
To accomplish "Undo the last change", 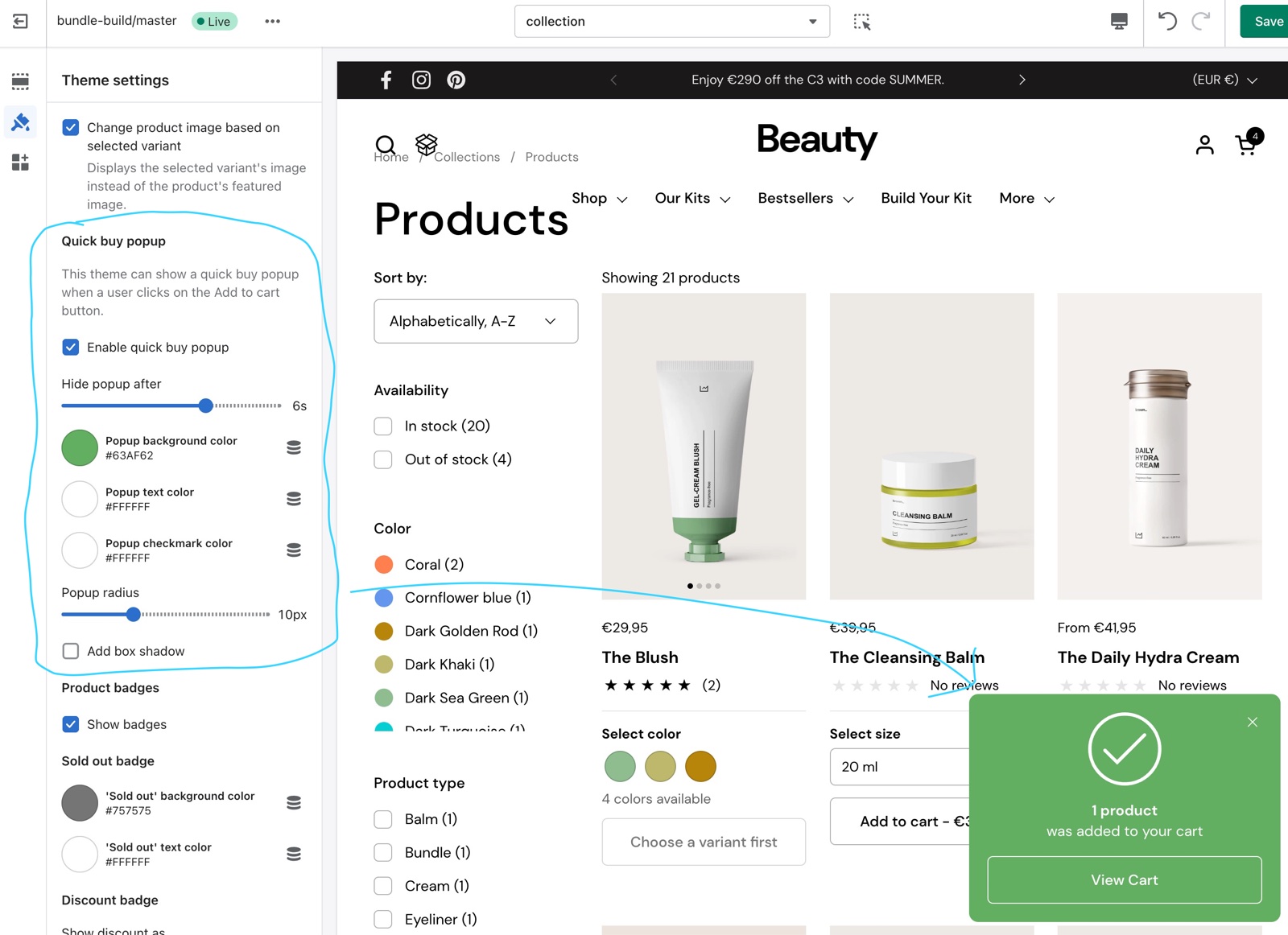I will pyautogui.click(x=1167, y=21).
